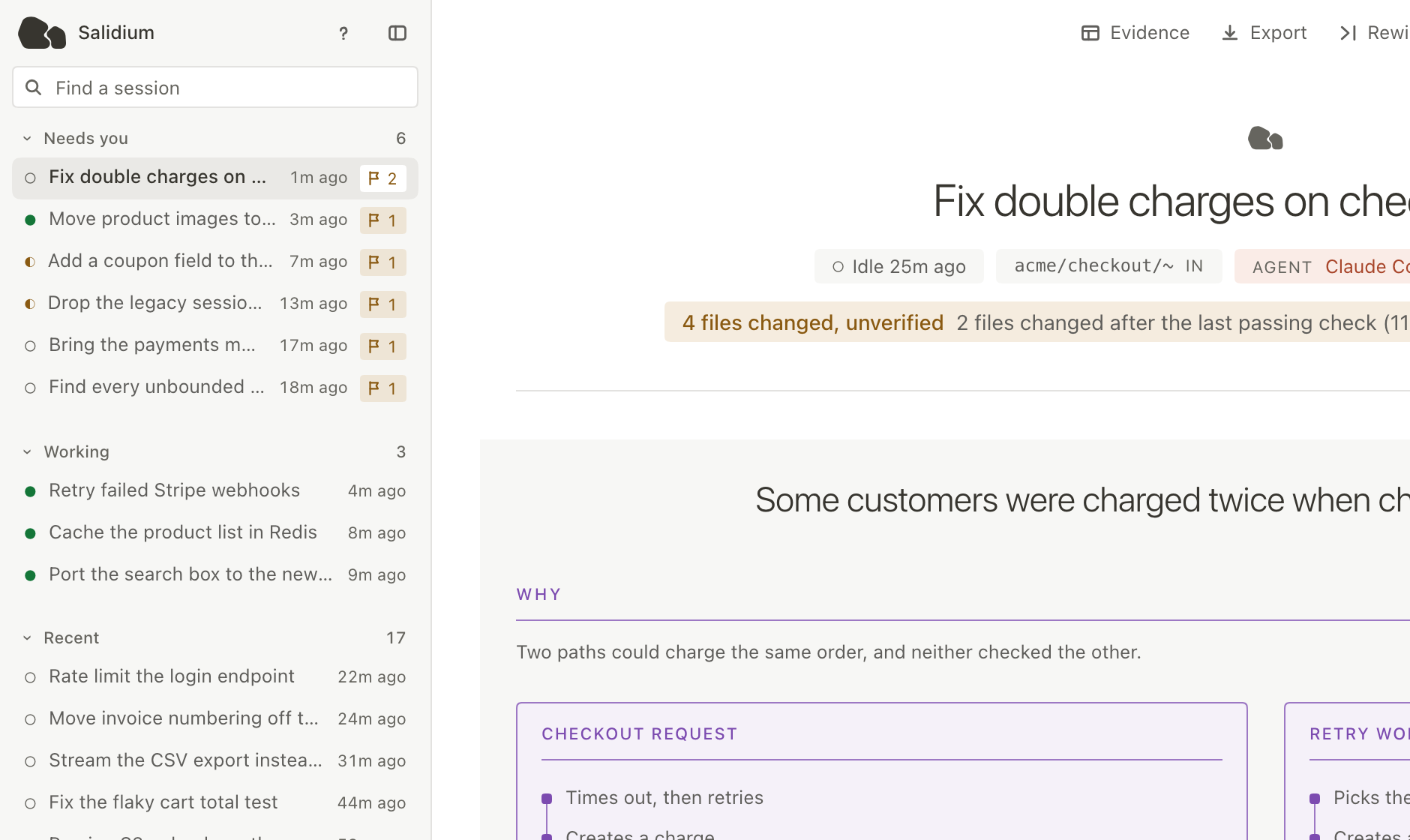Click flag badge on Find every unbounded row

point(383,388)
